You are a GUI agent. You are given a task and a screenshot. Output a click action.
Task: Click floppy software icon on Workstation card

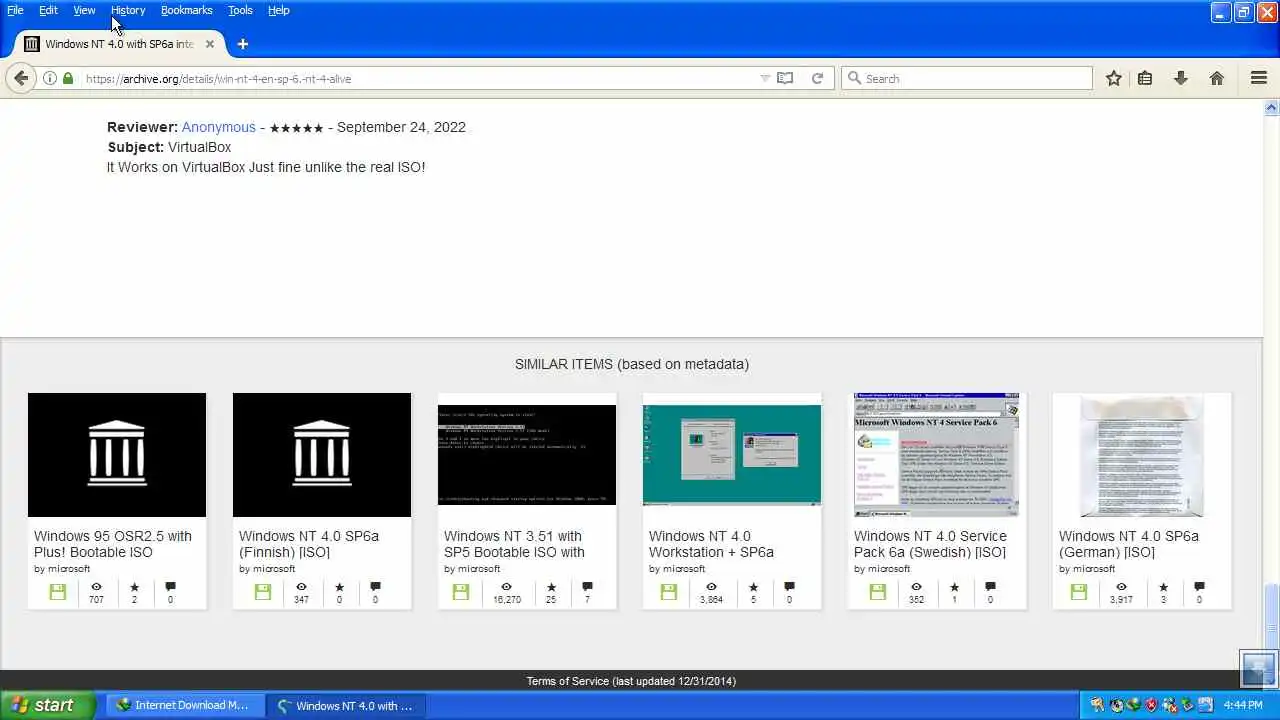click(668, 592)
